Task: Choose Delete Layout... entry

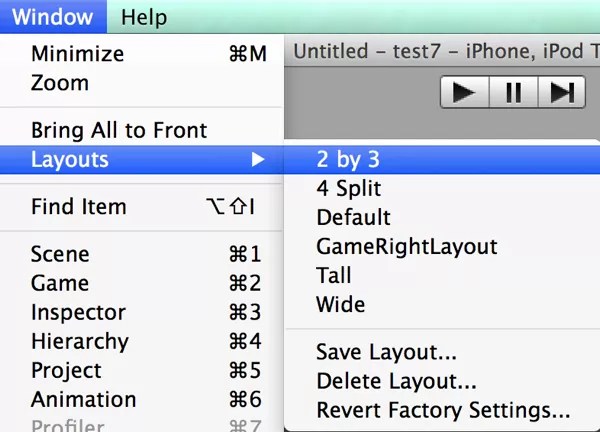Action: click(396, 381)
